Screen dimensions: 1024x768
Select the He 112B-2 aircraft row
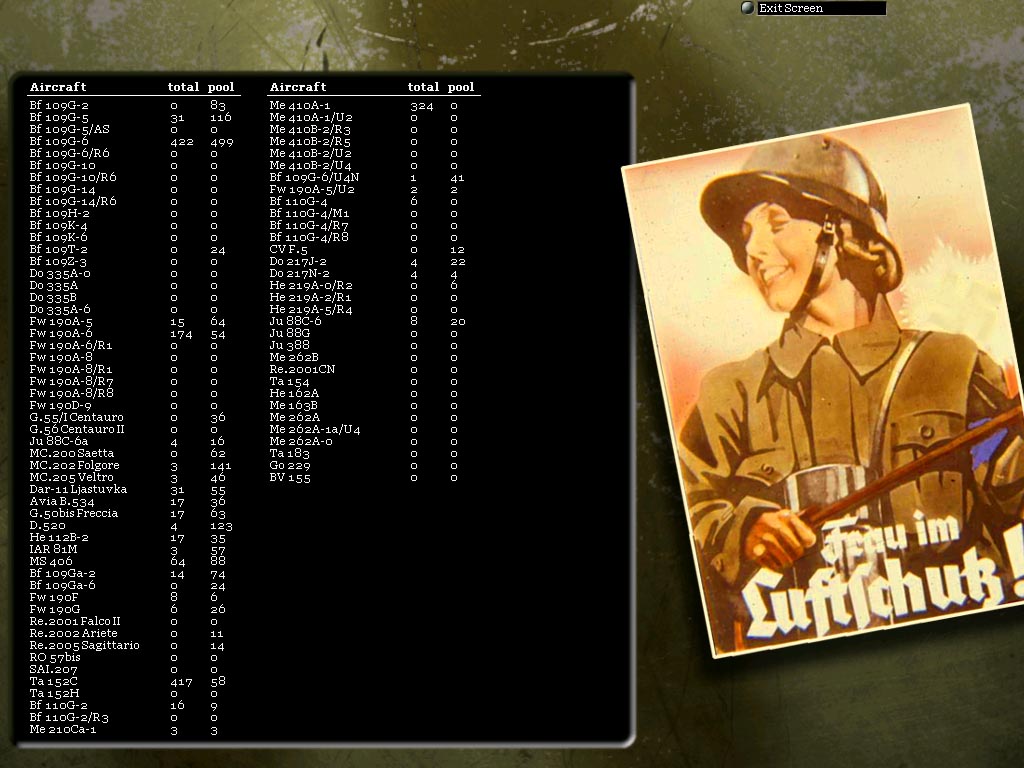pos(133,537)
